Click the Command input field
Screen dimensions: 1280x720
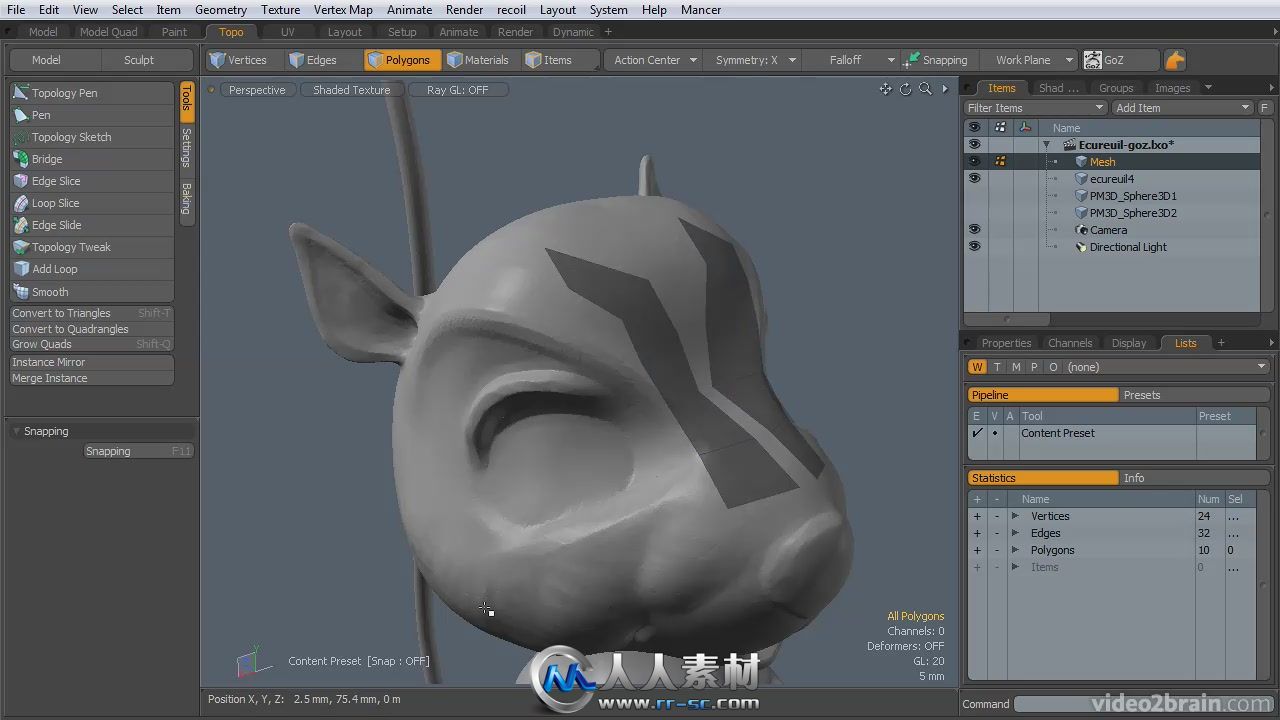point(1145,704)
